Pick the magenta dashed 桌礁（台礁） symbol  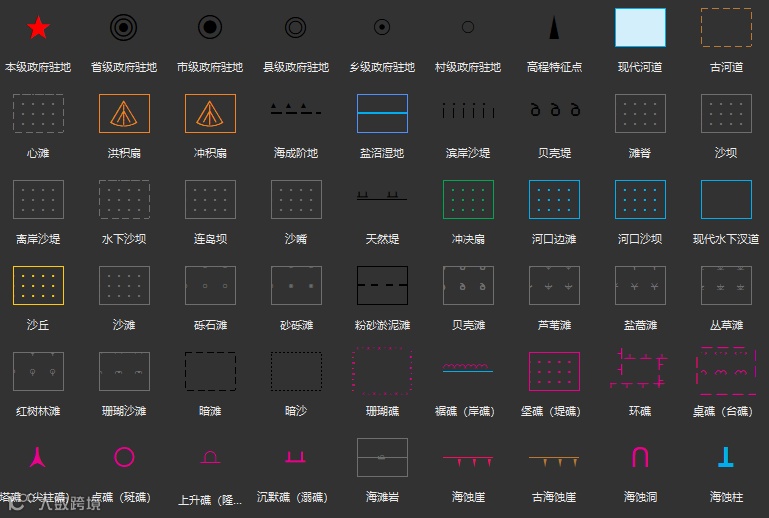click(726, 371)
